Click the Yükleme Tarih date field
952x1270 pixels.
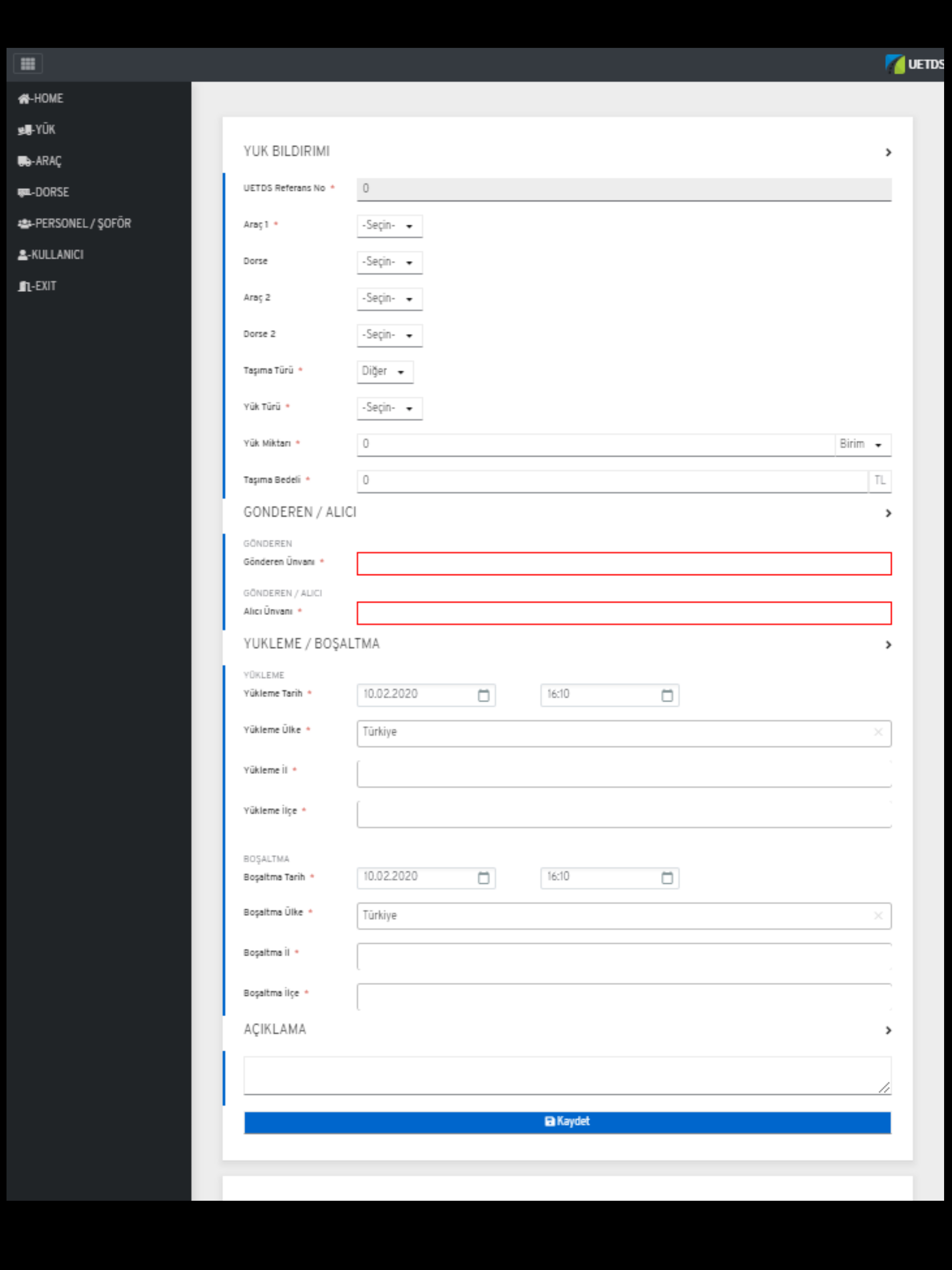point(426,695)
